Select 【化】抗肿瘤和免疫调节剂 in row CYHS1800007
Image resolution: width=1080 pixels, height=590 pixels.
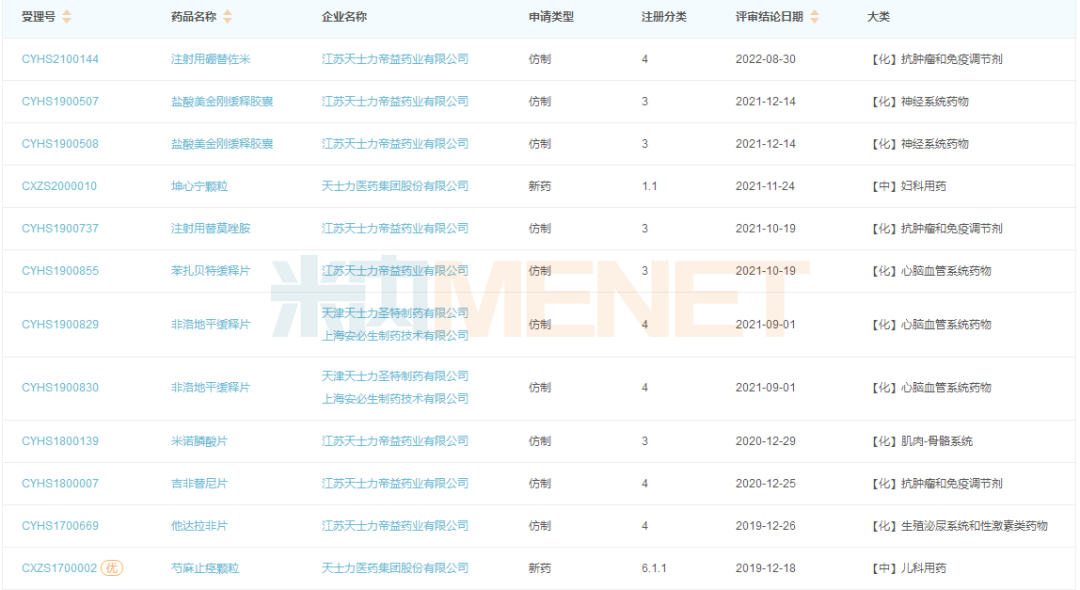point(936,483)
